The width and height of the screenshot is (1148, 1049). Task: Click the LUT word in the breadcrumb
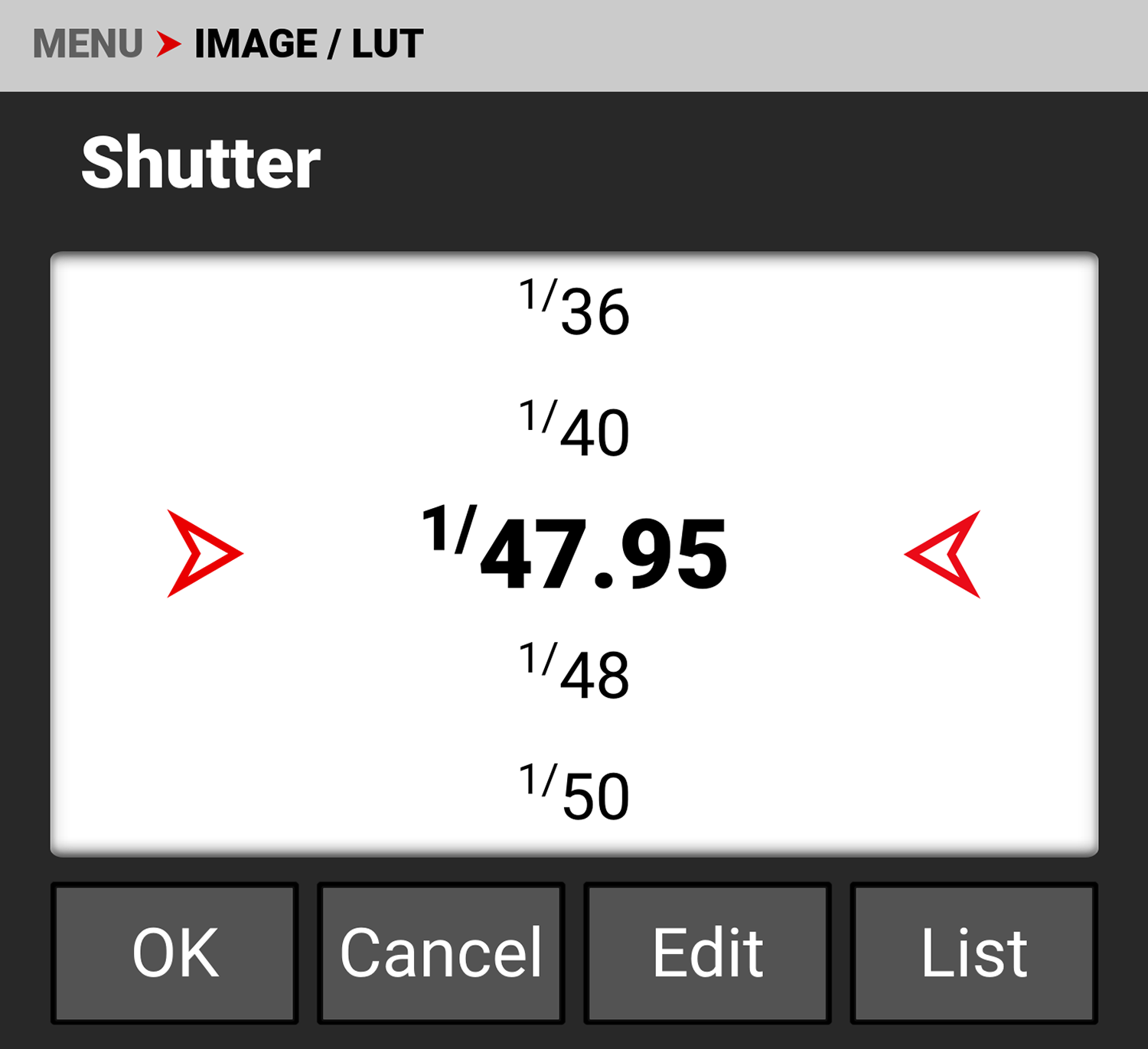(387, 44)
